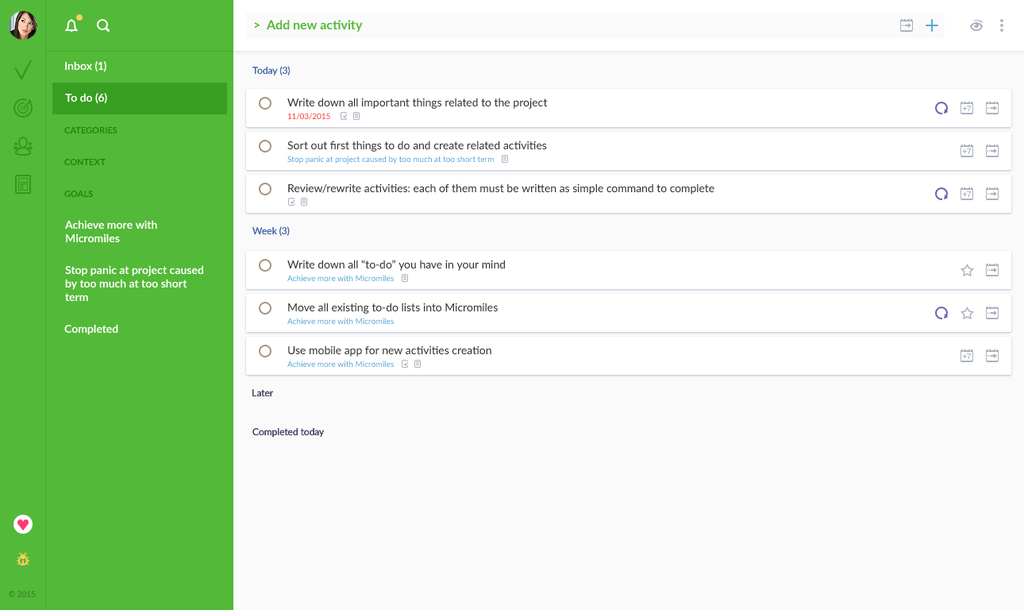Screen dimensions: 1024x610
Task: Toggle the eye visibility icon in header
Action: click(976, 25)
